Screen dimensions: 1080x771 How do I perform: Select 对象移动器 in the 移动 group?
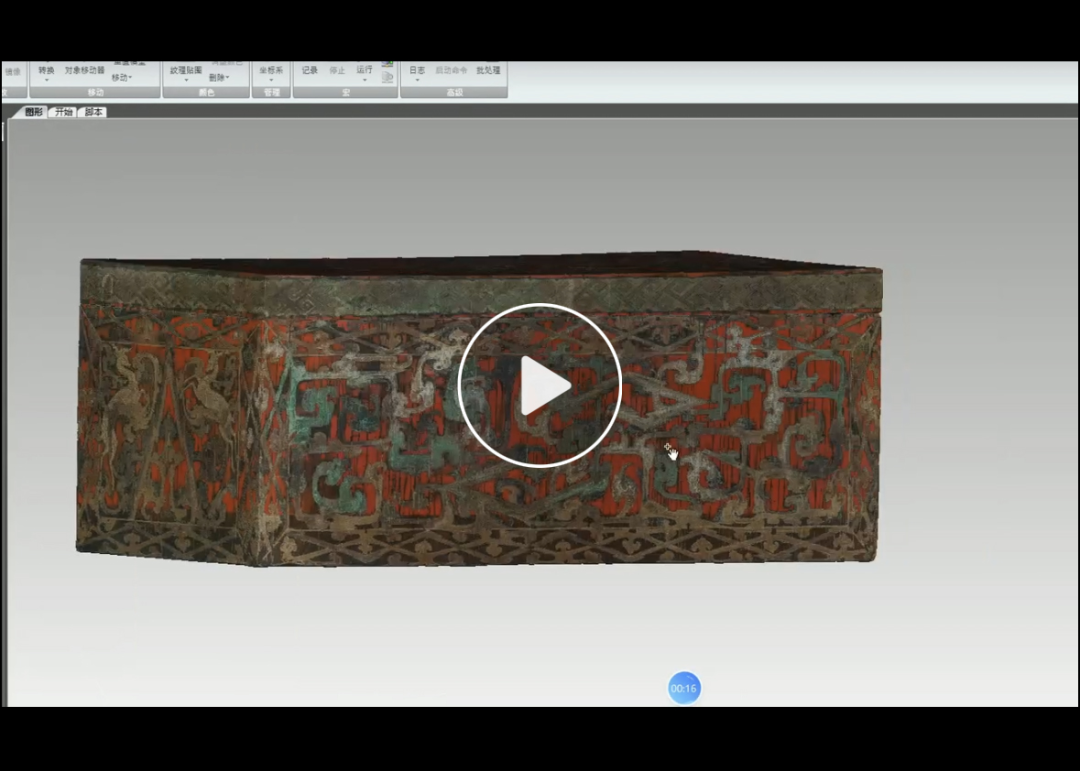coord(85,70)
